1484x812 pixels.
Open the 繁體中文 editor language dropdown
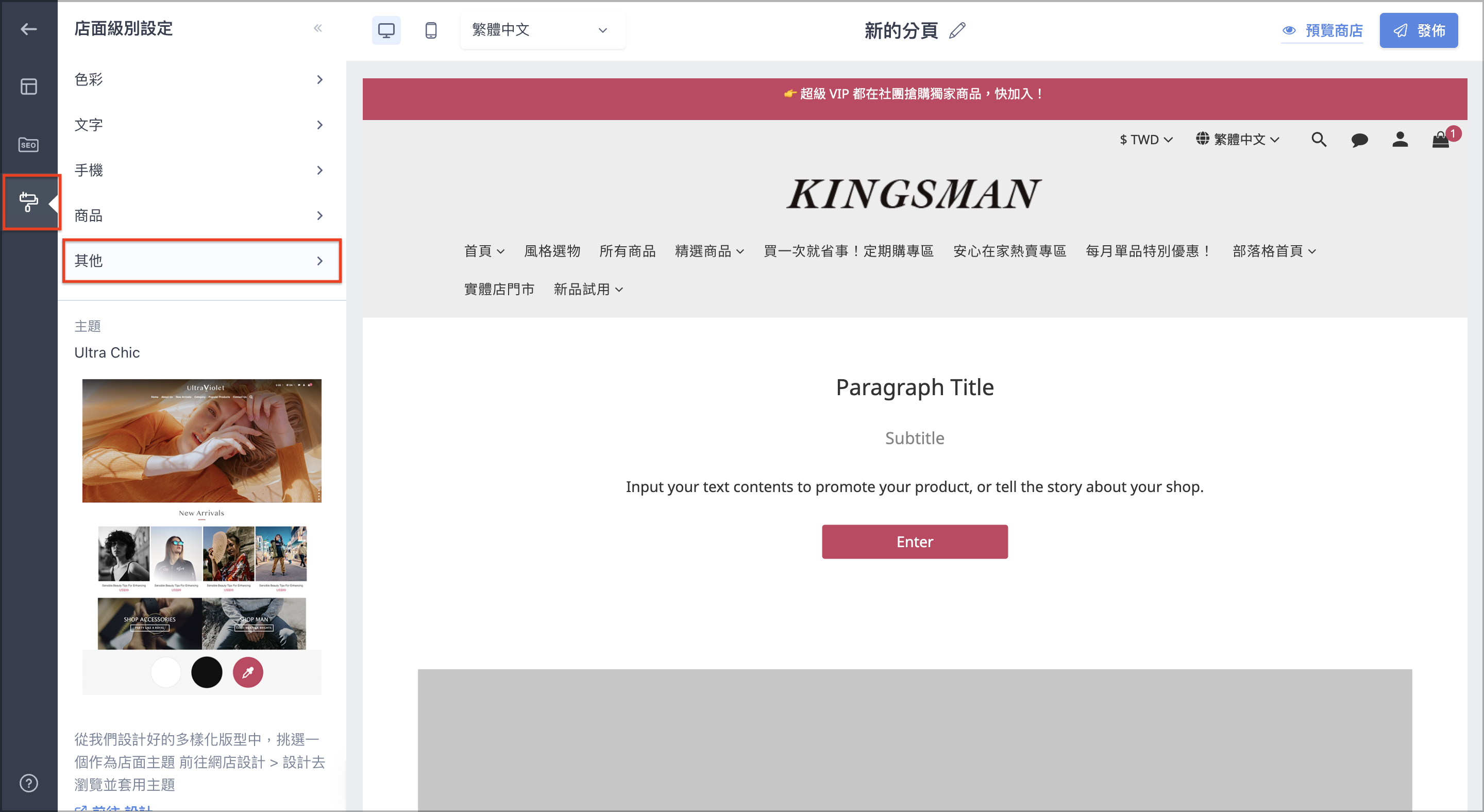pos(542,30)
